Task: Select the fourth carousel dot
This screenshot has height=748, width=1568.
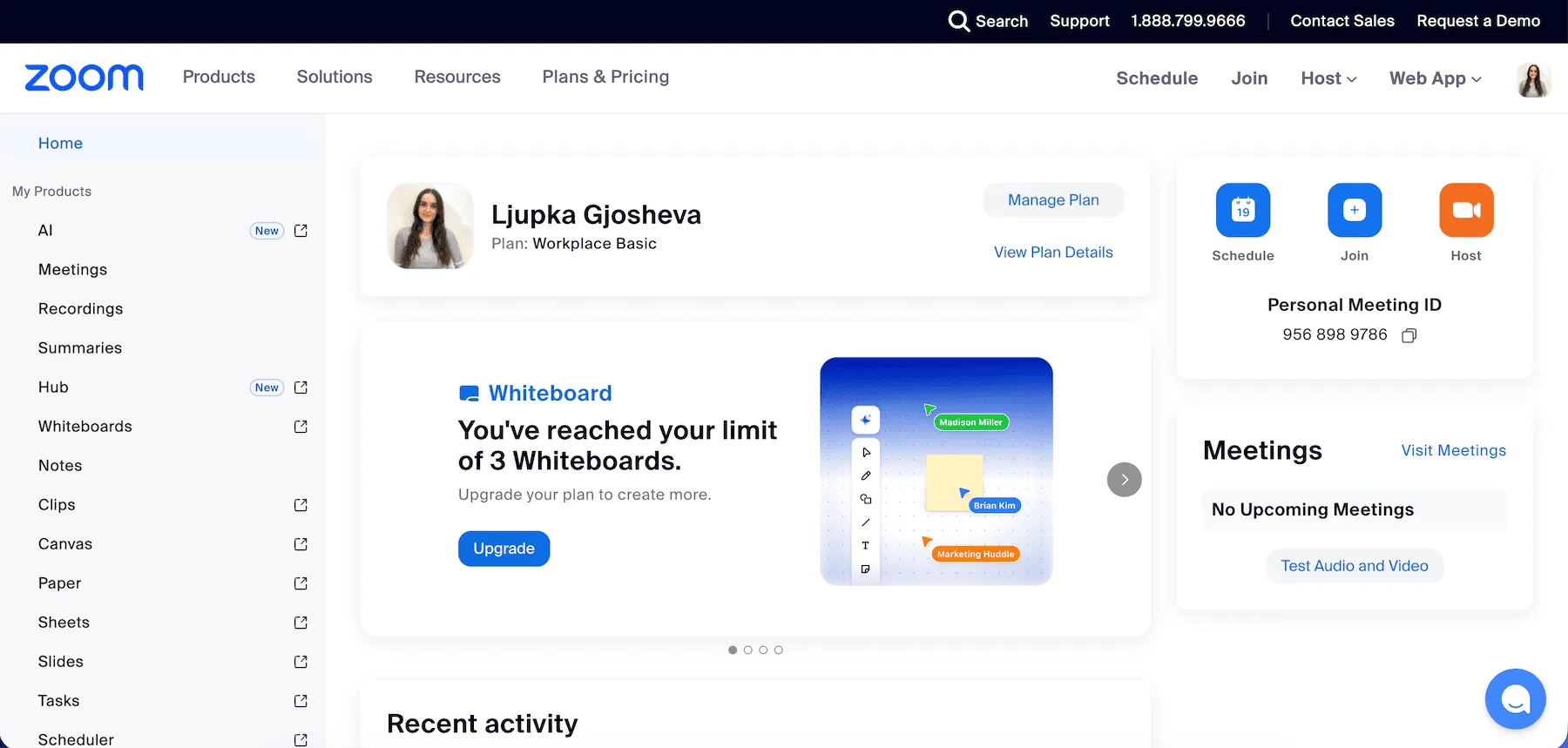Action: pyautogui.click(x=778, y=650)
